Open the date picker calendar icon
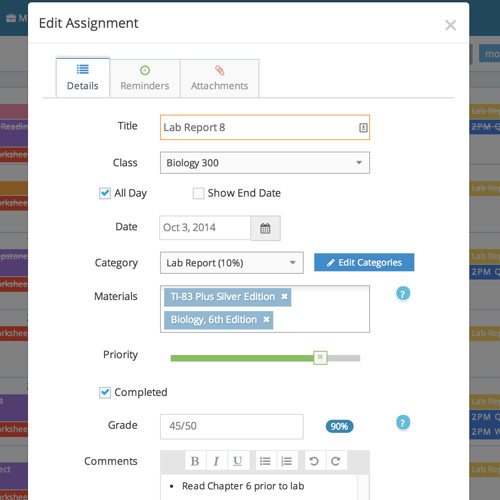 pyautogui.click(x=265, y=228)
